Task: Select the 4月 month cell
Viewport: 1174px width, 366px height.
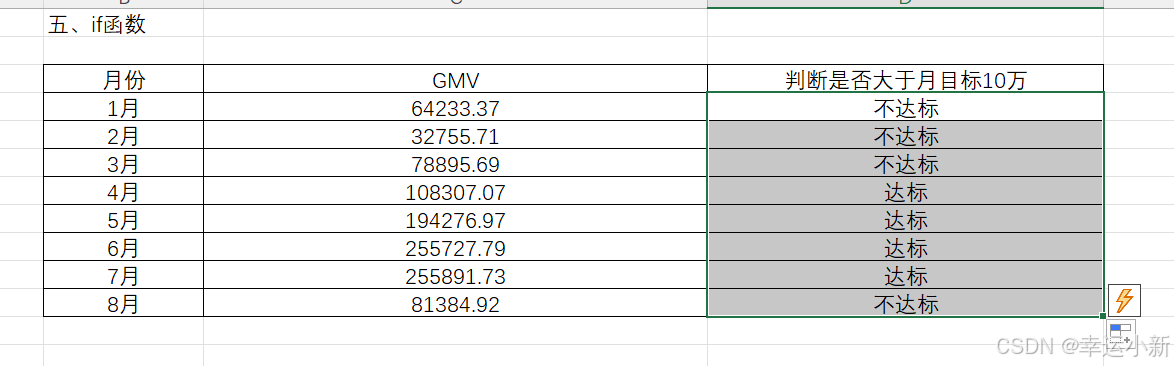Action: pos(124,192)
